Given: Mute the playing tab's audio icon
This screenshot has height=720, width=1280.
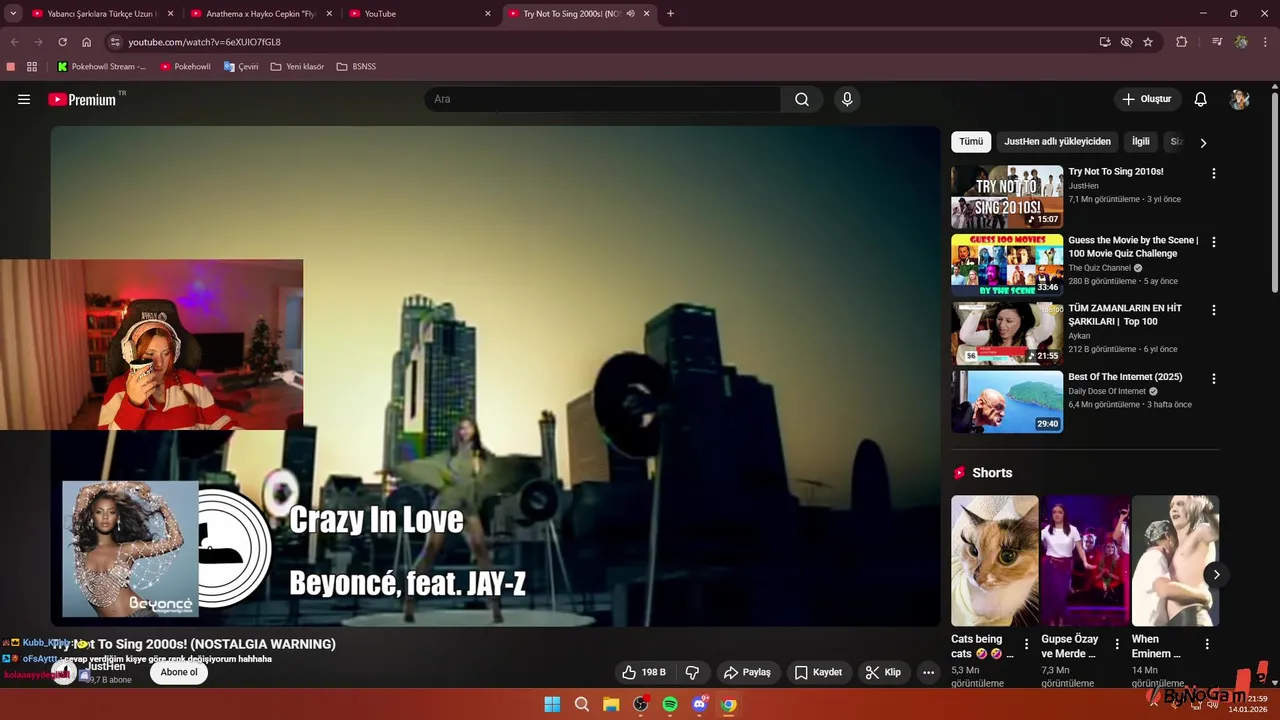Looking at the screenshot, I should pos(630,14).
